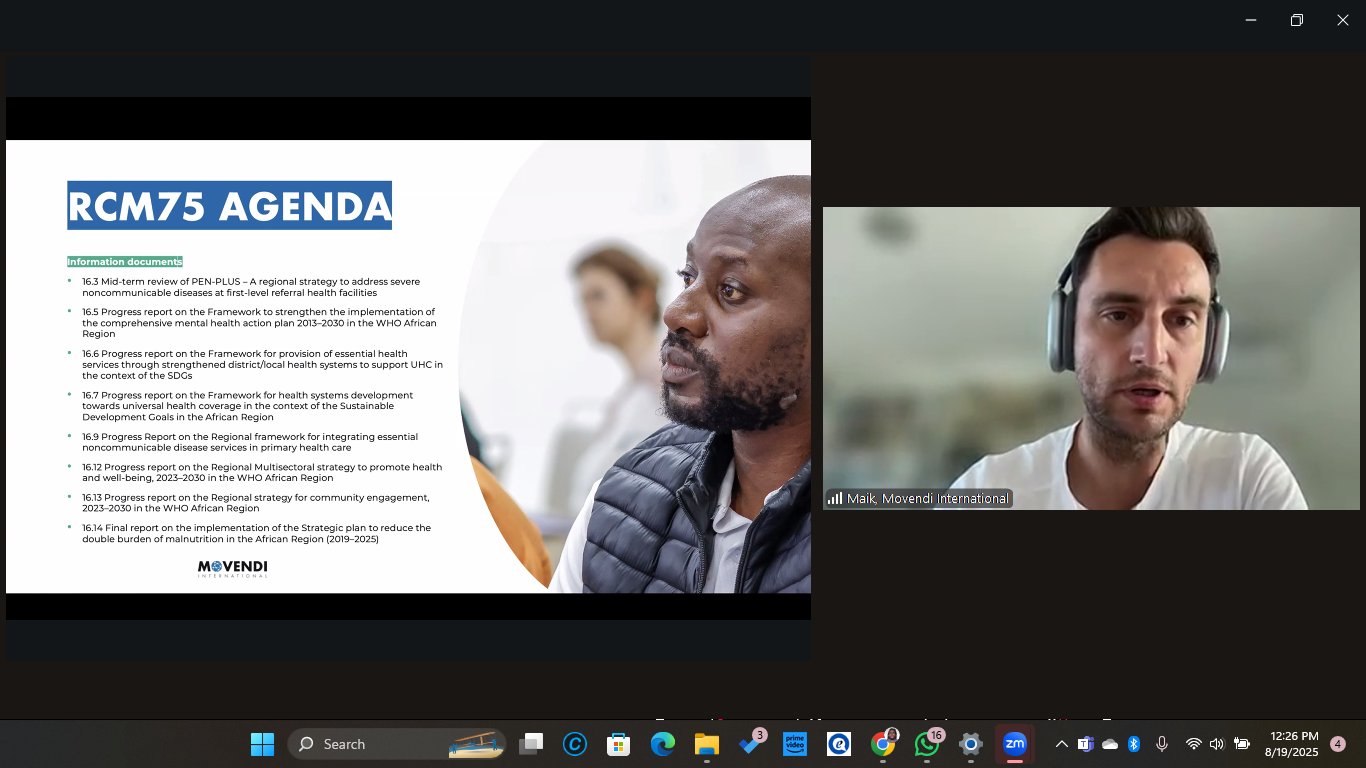1366x768 pixels.
Task: Open Wi-Fi network quick settings
Action: (1193, 744)
